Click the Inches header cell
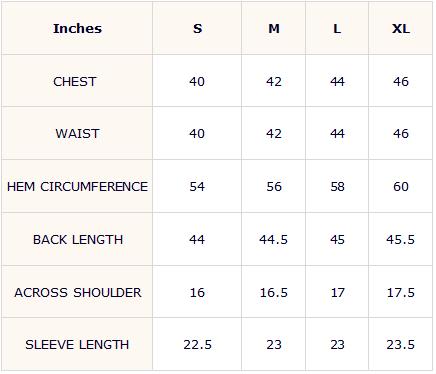Image resolution: width=436 pixels, height=374 pixels. tap(77, 29)
